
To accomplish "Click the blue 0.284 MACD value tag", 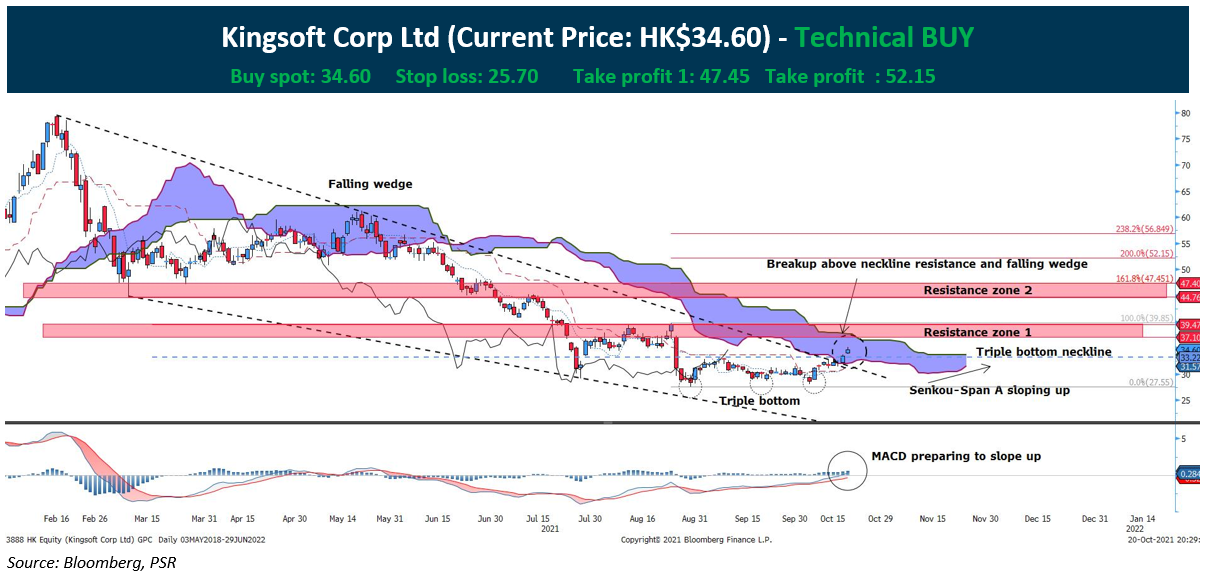I will (x=1190, y=474).
